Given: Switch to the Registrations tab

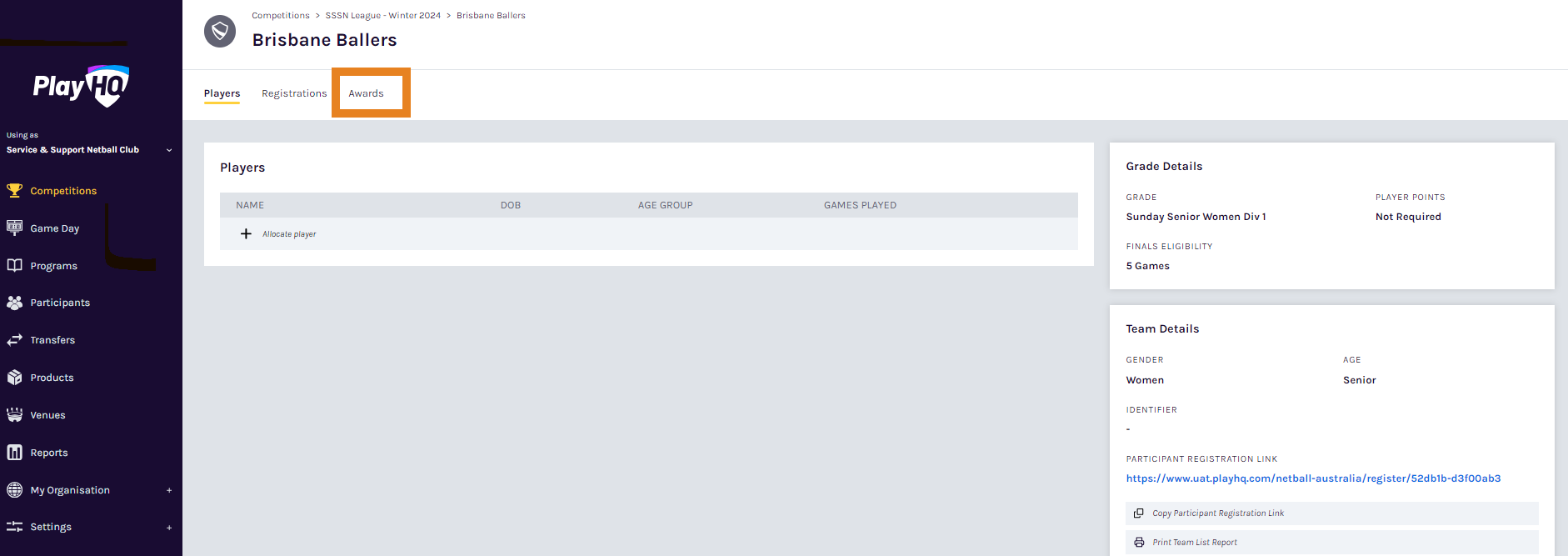Looking at the screenshot, I should point(294,93).
